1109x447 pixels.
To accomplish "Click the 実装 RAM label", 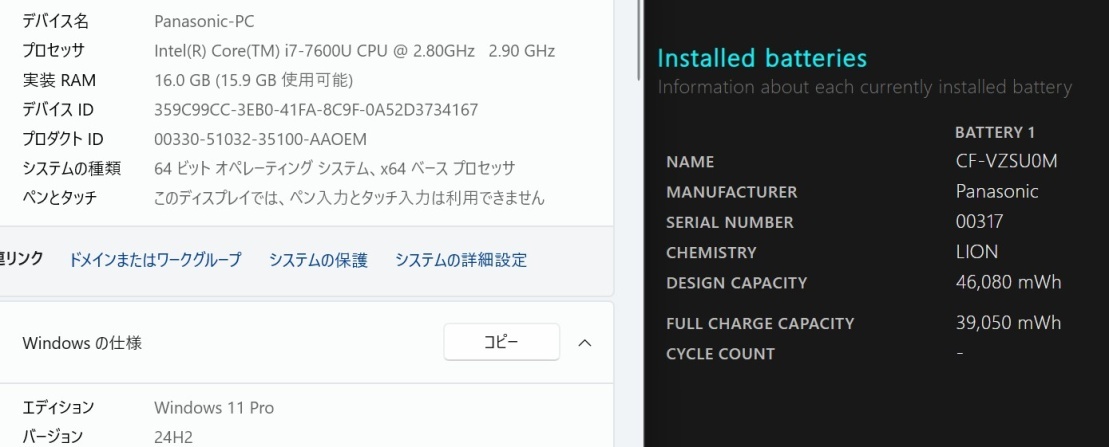I will click(59, 81).
